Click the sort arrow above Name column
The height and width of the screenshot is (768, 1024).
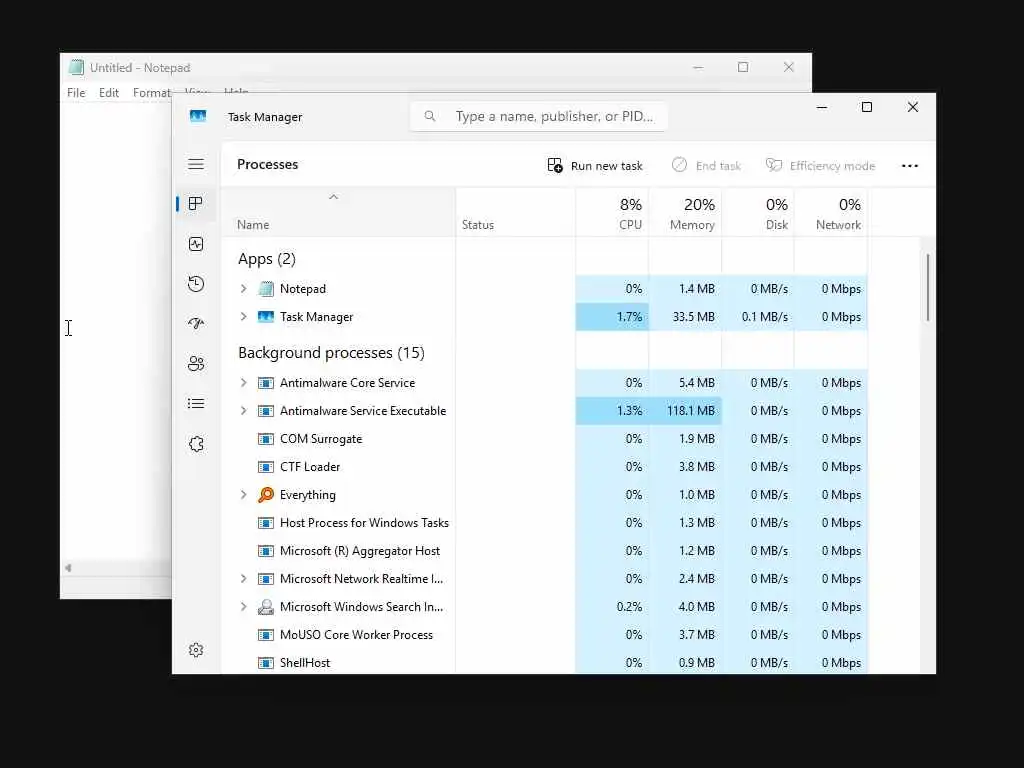coord(334,197)
